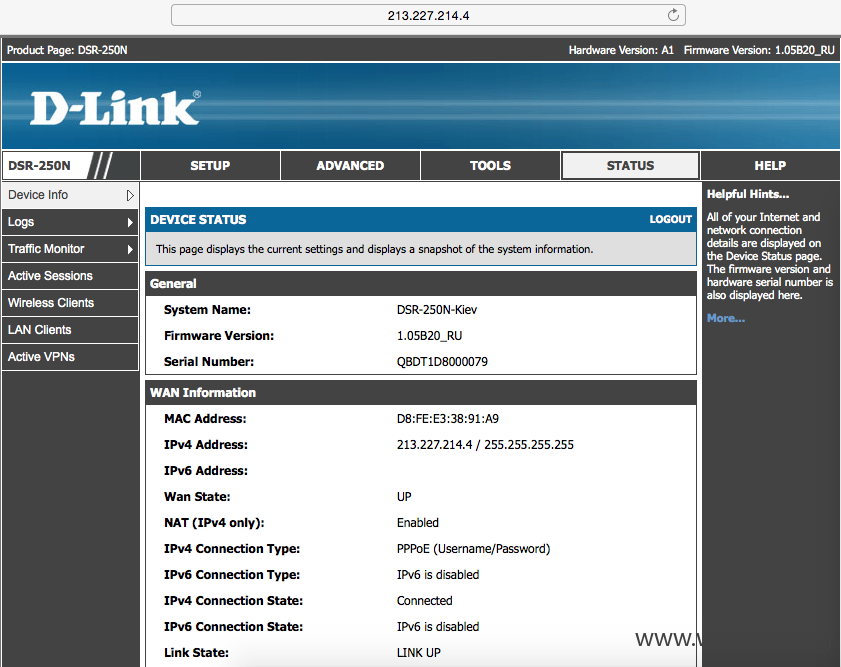Open Traffic Monitor in sidebar

70,249
